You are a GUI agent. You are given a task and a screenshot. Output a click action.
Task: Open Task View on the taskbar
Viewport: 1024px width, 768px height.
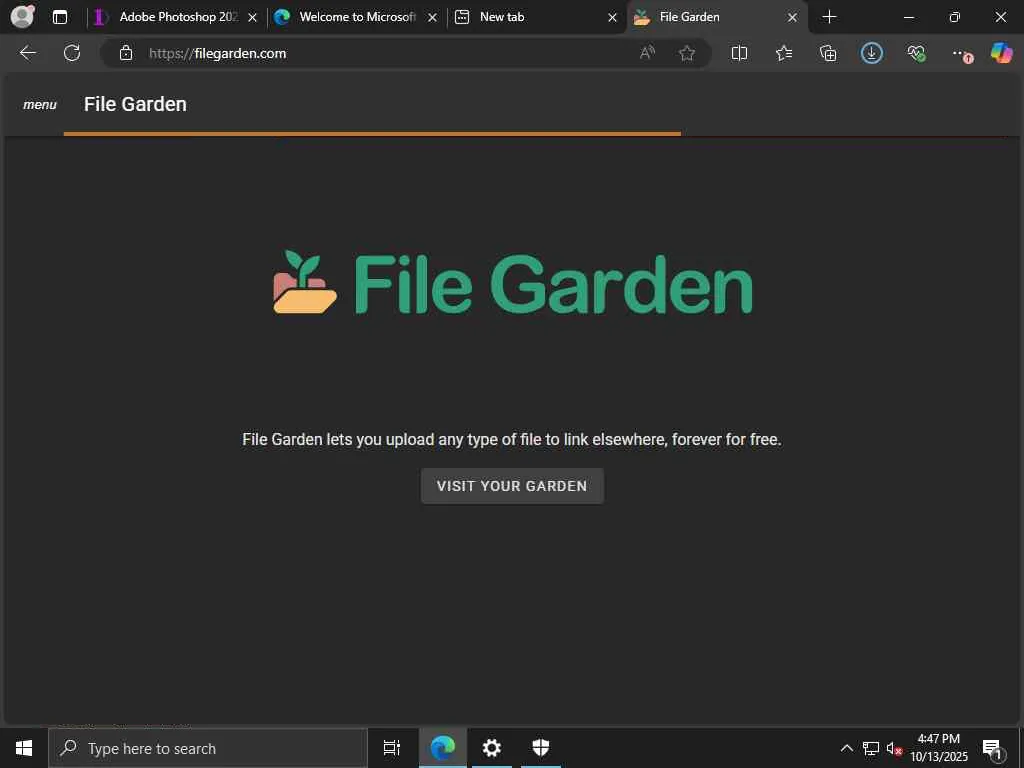(392, 748)
